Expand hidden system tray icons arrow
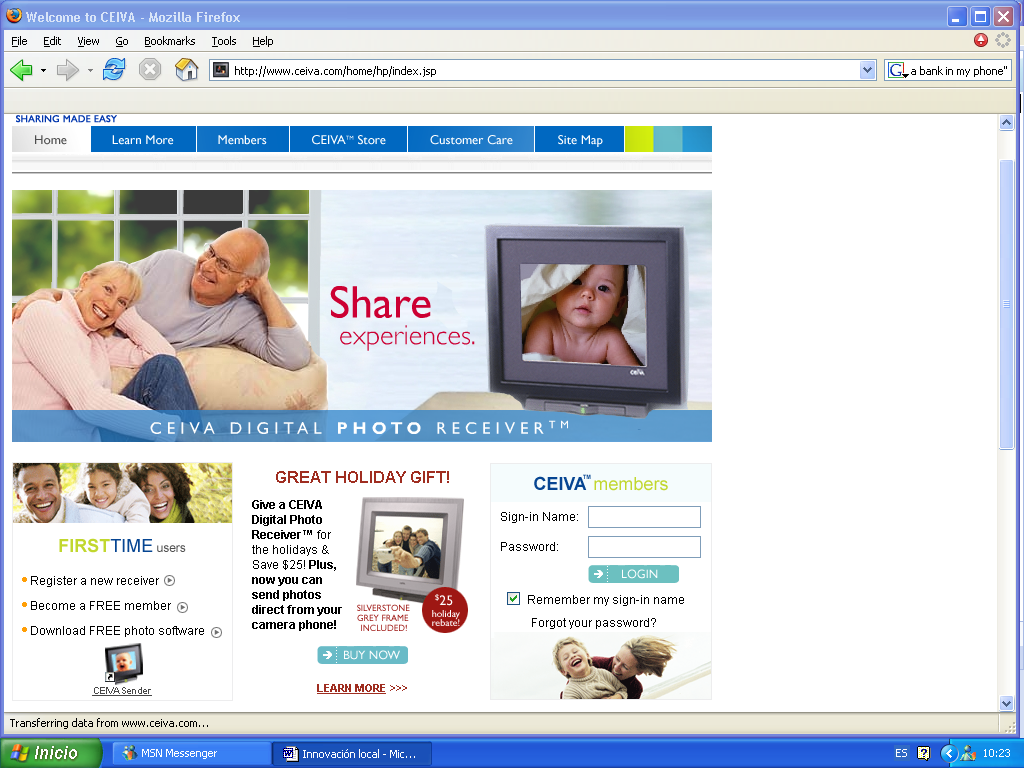Image resolution: width=1024 pixels, height=768 pixels. [949, 754]
